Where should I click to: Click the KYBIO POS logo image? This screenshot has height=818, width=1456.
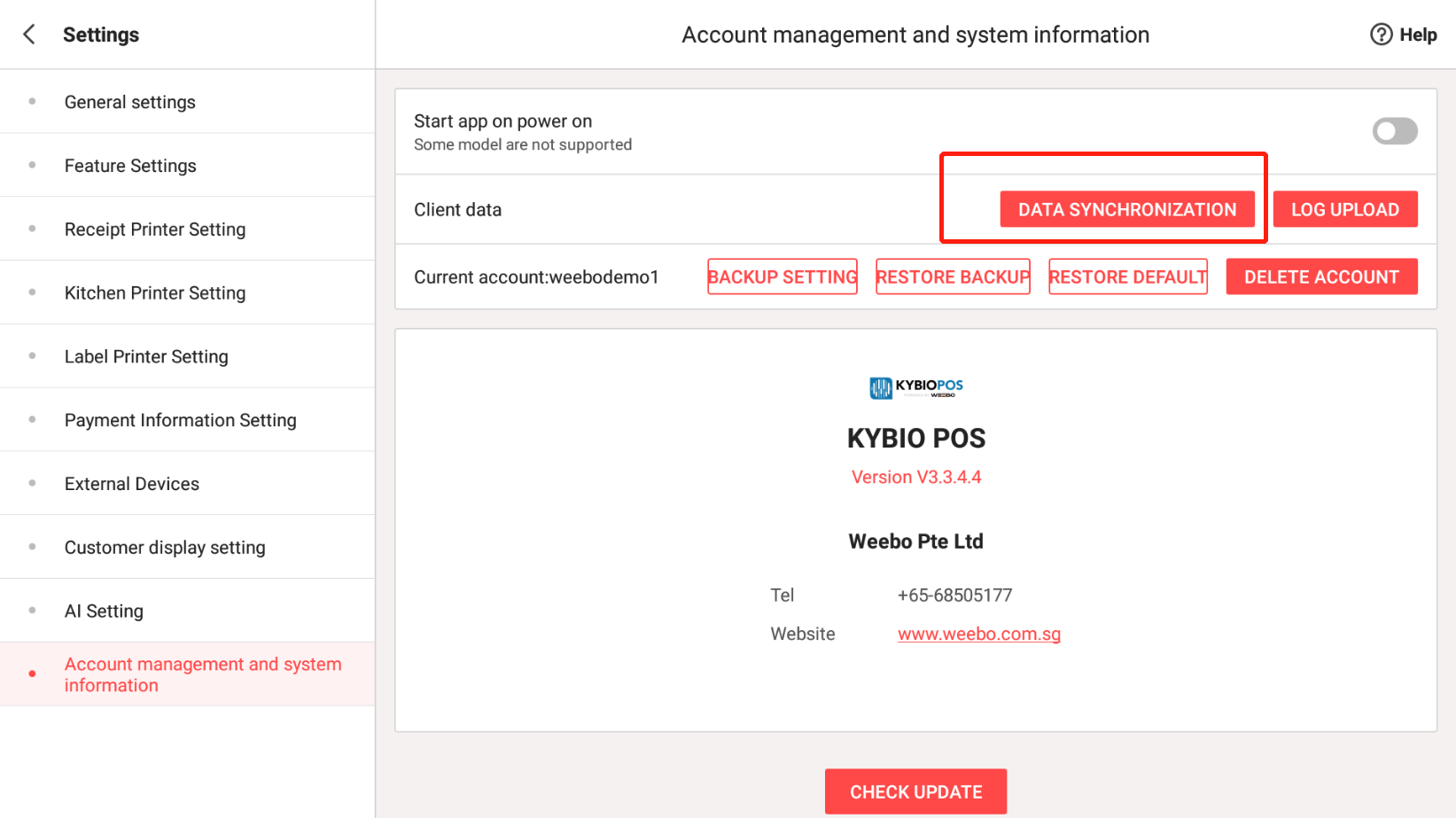(916, 387)
